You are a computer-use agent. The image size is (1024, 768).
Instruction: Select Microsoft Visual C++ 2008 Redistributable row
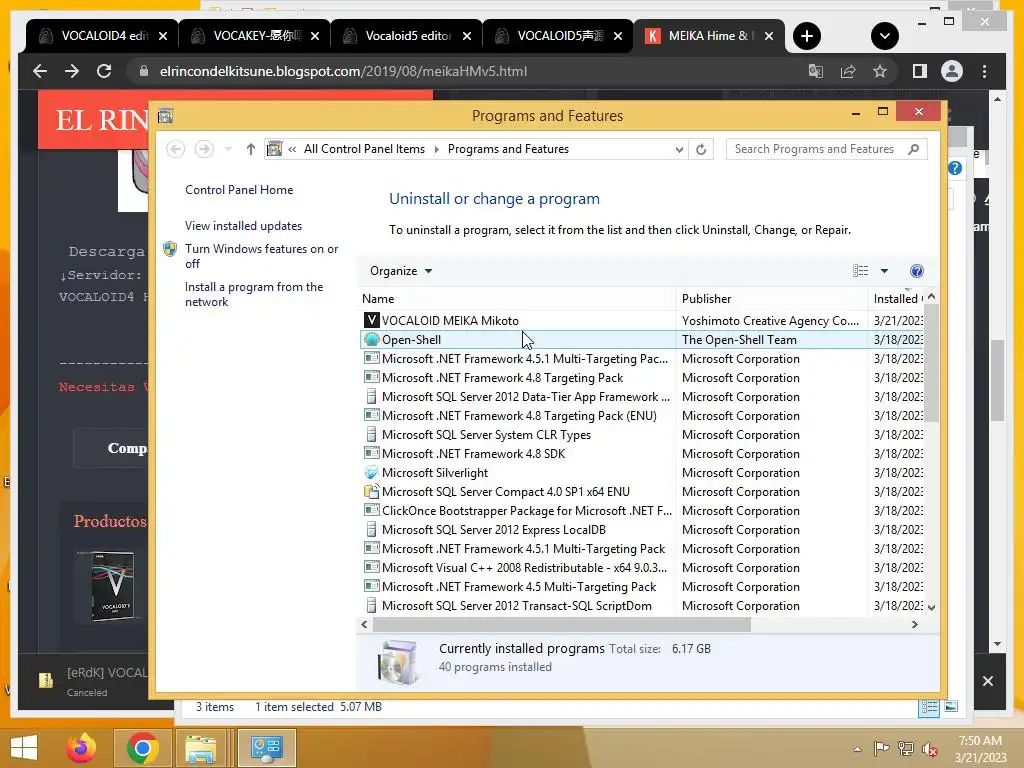pos(642,568)
